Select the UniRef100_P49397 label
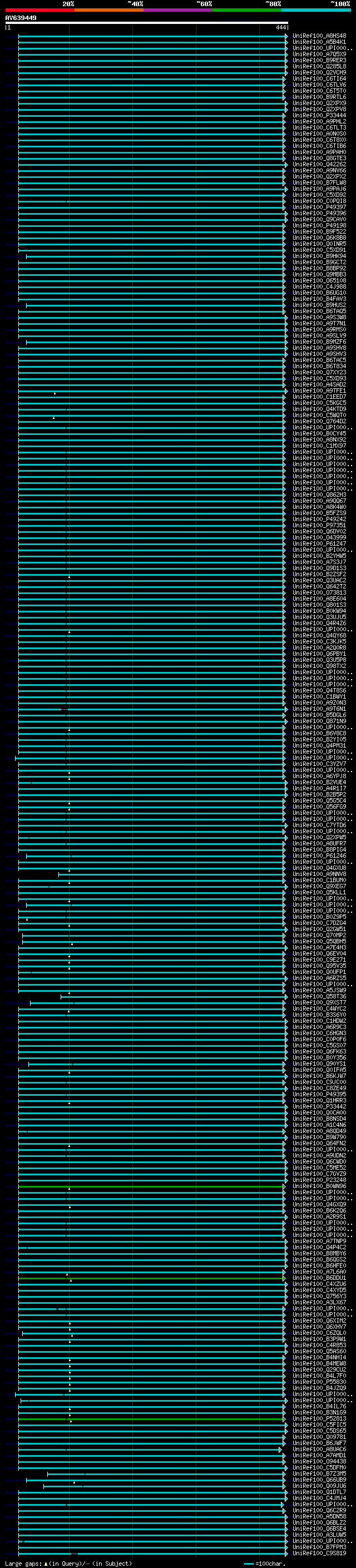 coord(319,207)
